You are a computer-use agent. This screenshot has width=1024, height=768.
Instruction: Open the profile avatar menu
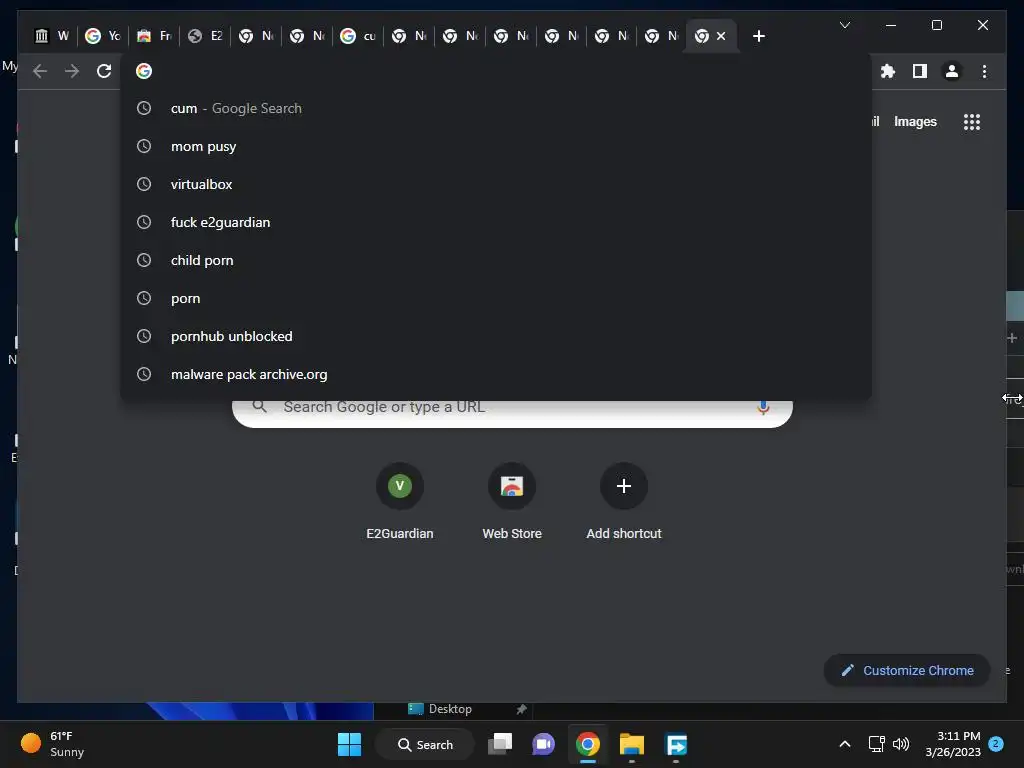(952, 71)
